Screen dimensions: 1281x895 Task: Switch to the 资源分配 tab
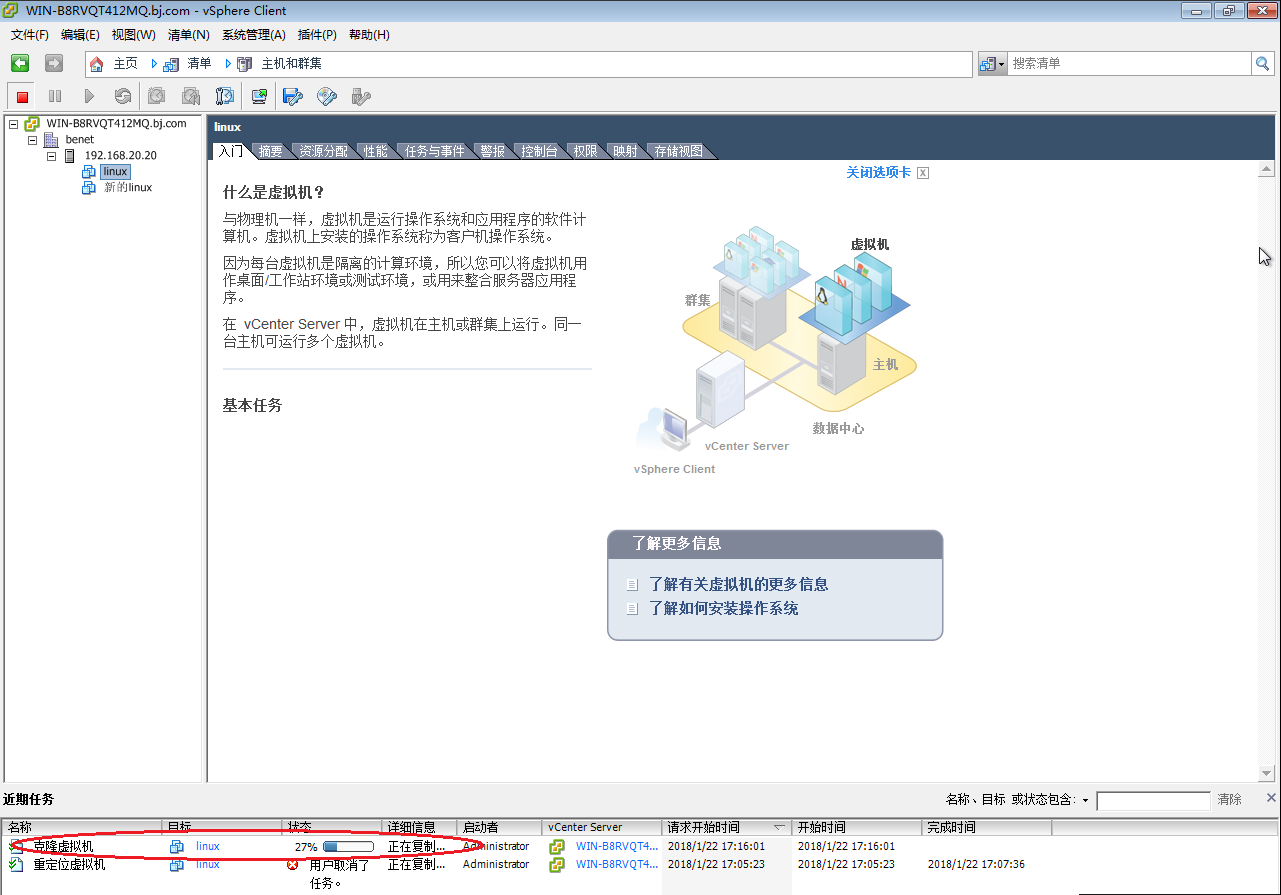323,151
